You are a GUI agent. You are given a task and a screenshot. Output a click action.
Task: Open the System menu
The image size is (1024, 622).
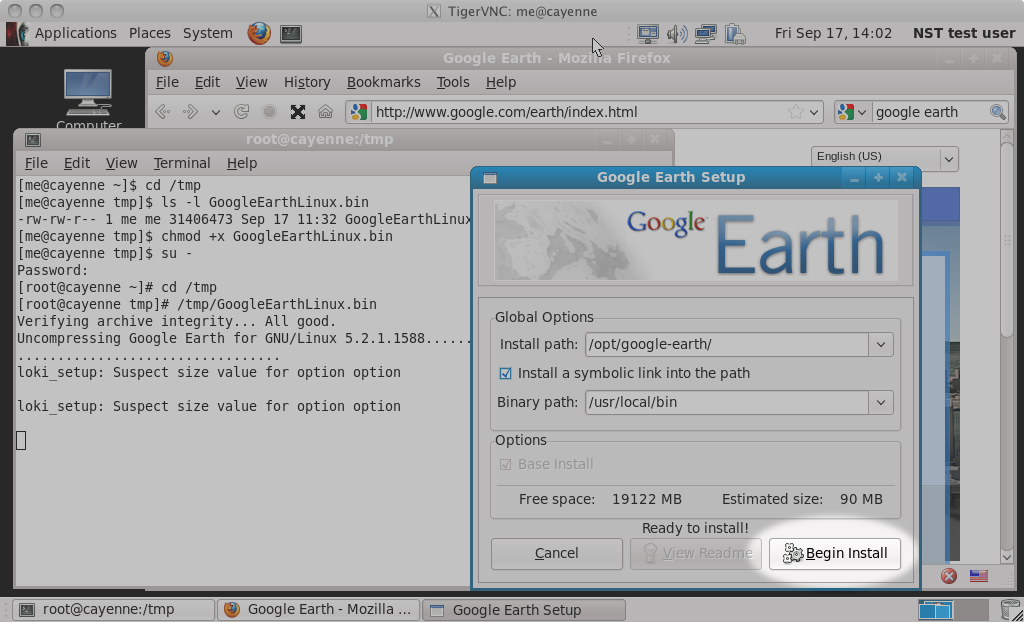coord(208,33)
